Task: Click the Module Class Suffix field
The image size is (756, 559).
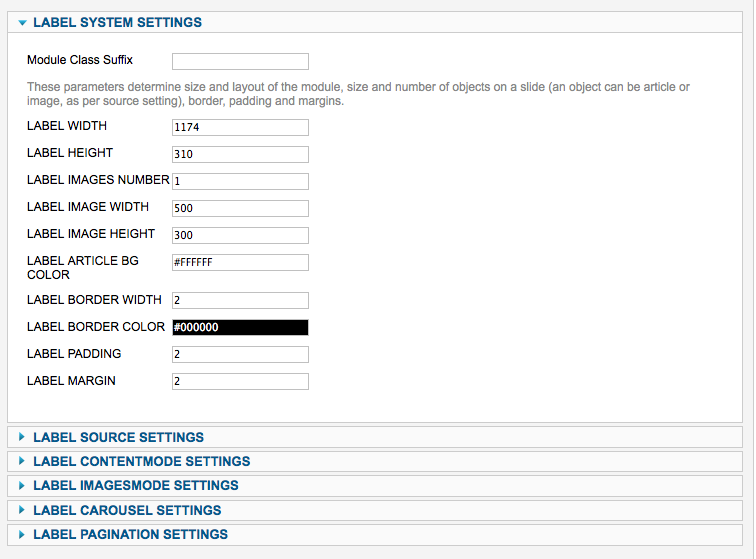Action: (240, 61)
